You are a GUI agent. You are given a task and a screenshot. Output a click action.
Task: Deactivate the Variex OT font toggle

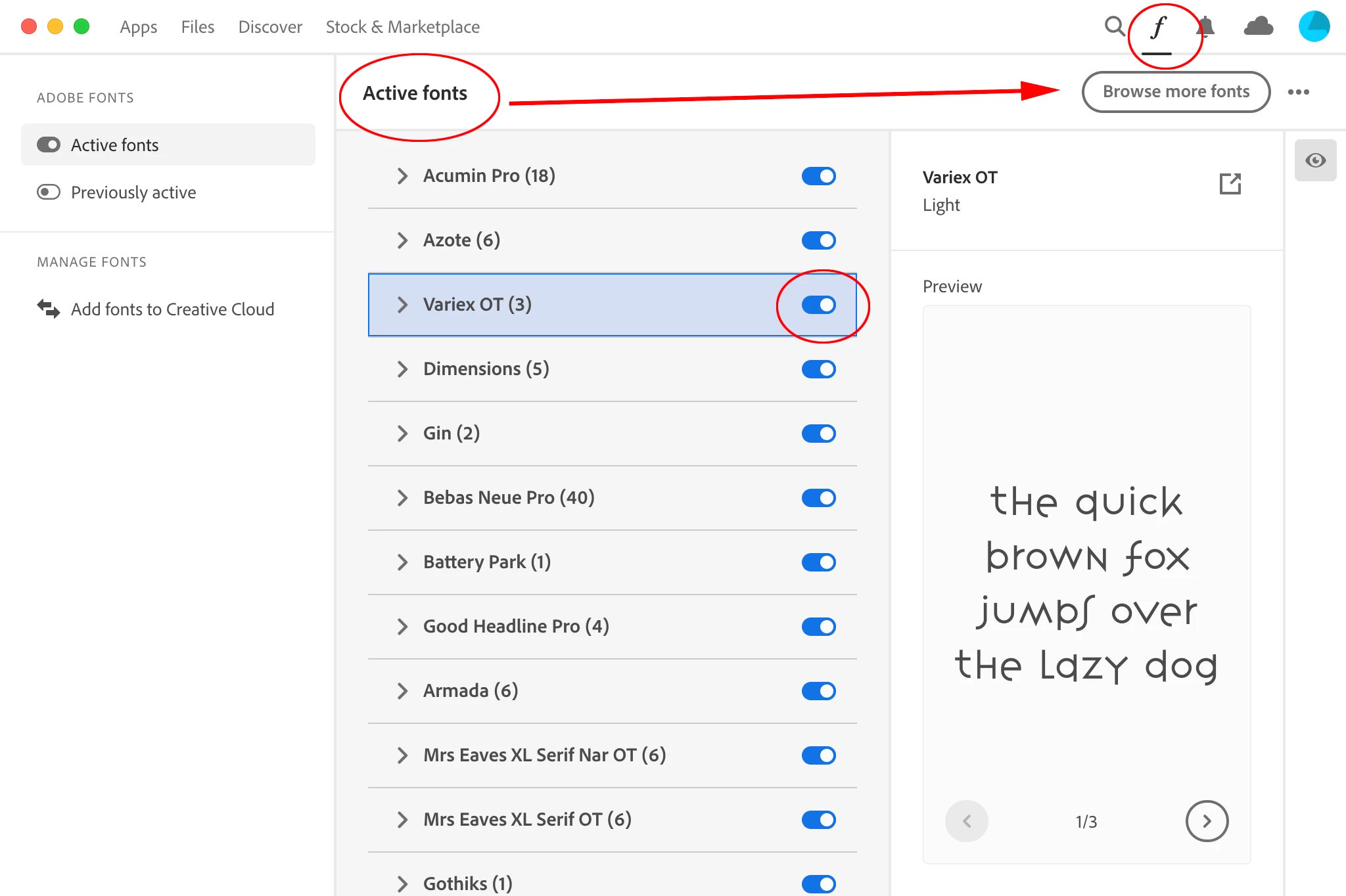click(818, 305)
